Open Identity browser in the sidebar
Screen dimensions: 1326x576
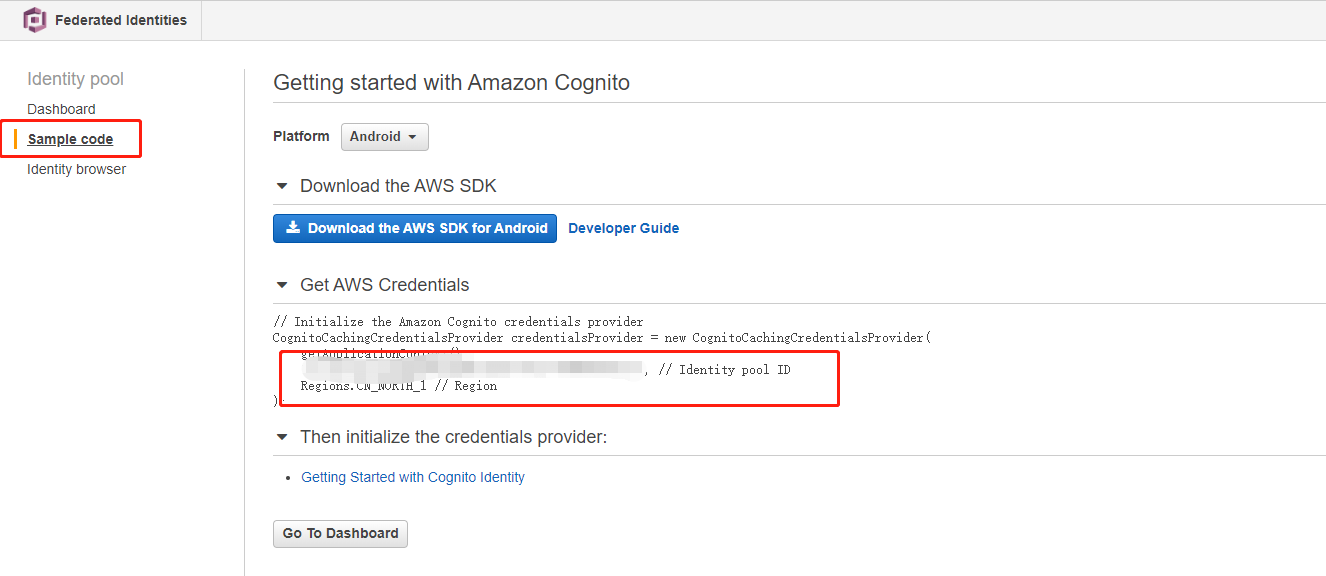[x=76, y=169]
